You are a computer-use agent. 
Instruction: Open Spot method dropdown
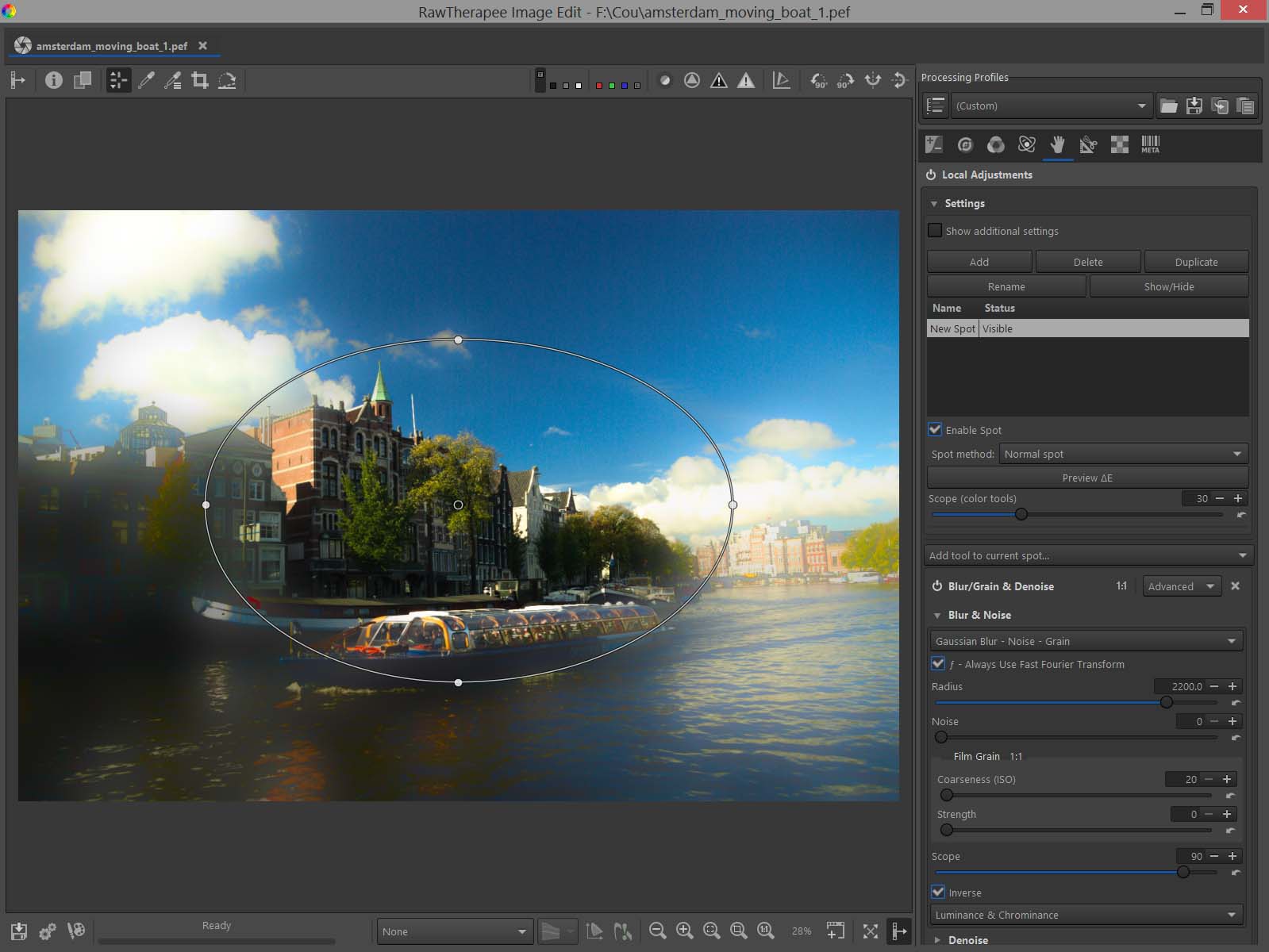coord(1122,454)
